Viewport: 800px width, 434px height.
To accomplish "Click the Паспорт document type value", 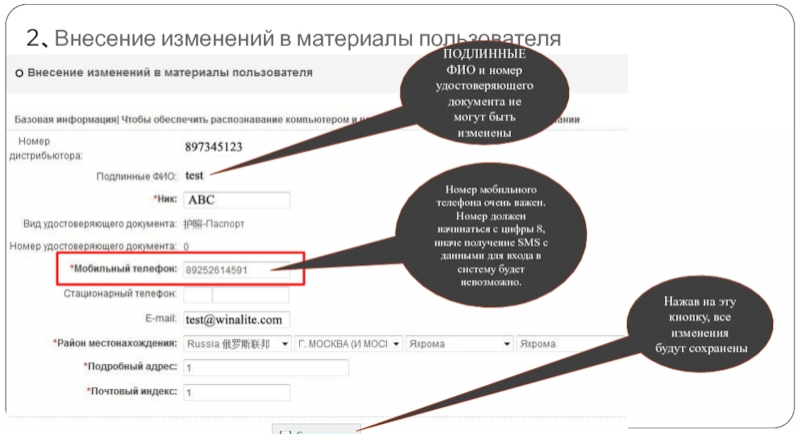I will 214,224.
